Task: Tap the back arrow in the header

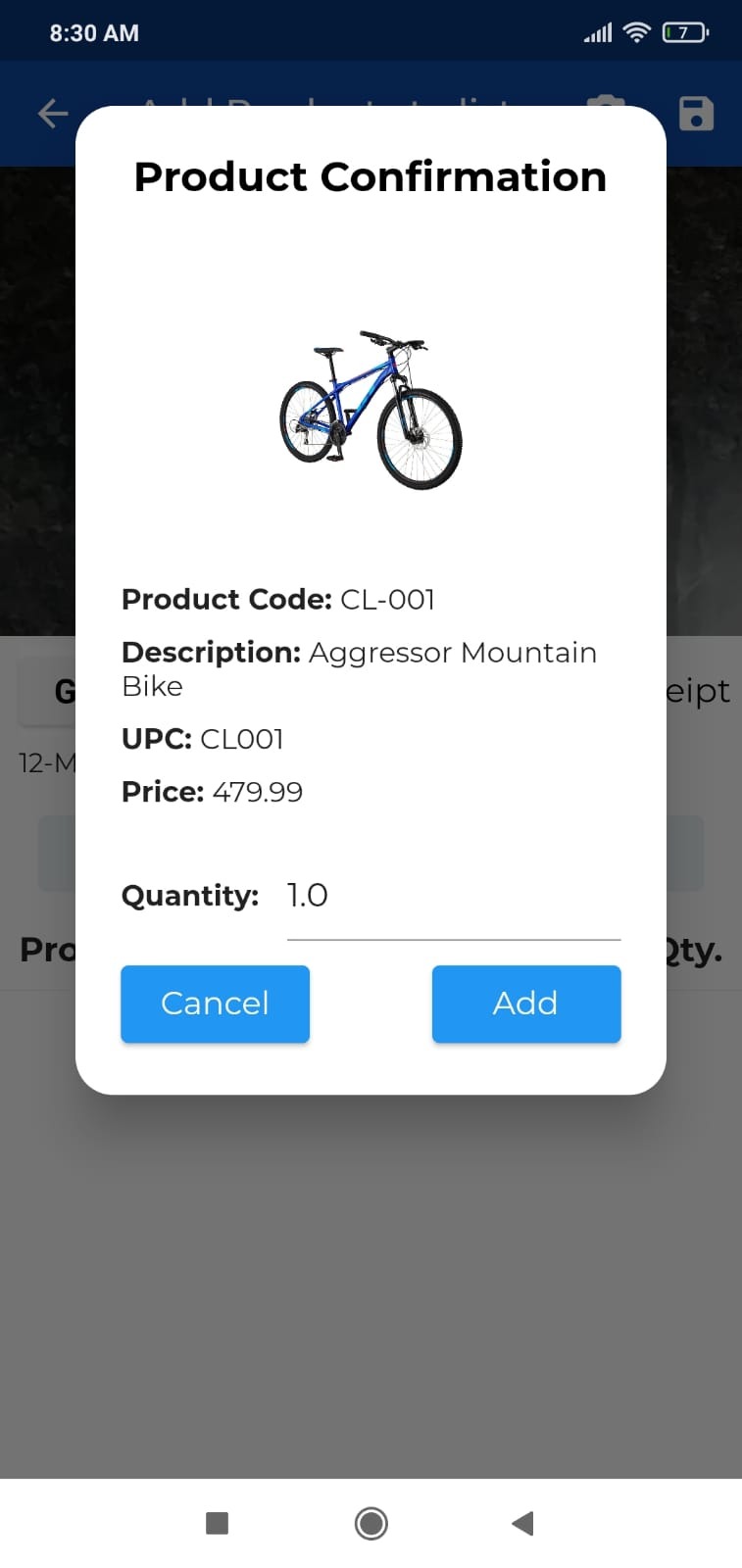Action: pyautogui.click(x=53, y=114)
